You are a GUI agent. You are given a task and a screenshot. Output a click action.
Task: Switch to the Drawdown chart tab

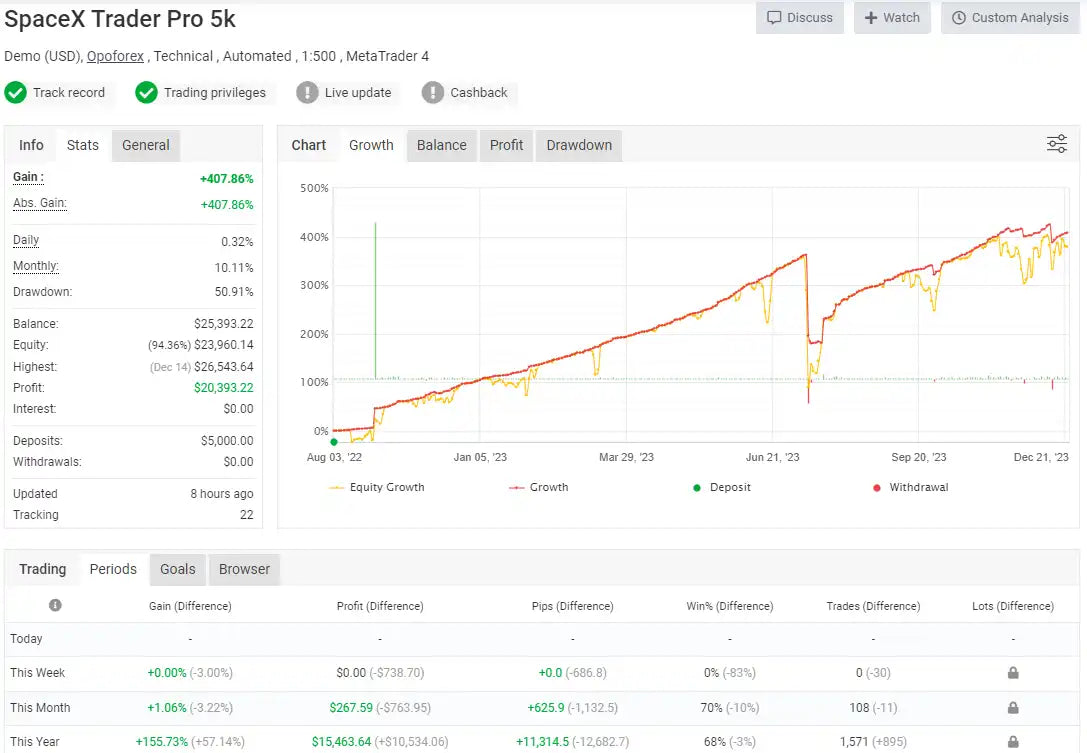(x=579, y=145)
